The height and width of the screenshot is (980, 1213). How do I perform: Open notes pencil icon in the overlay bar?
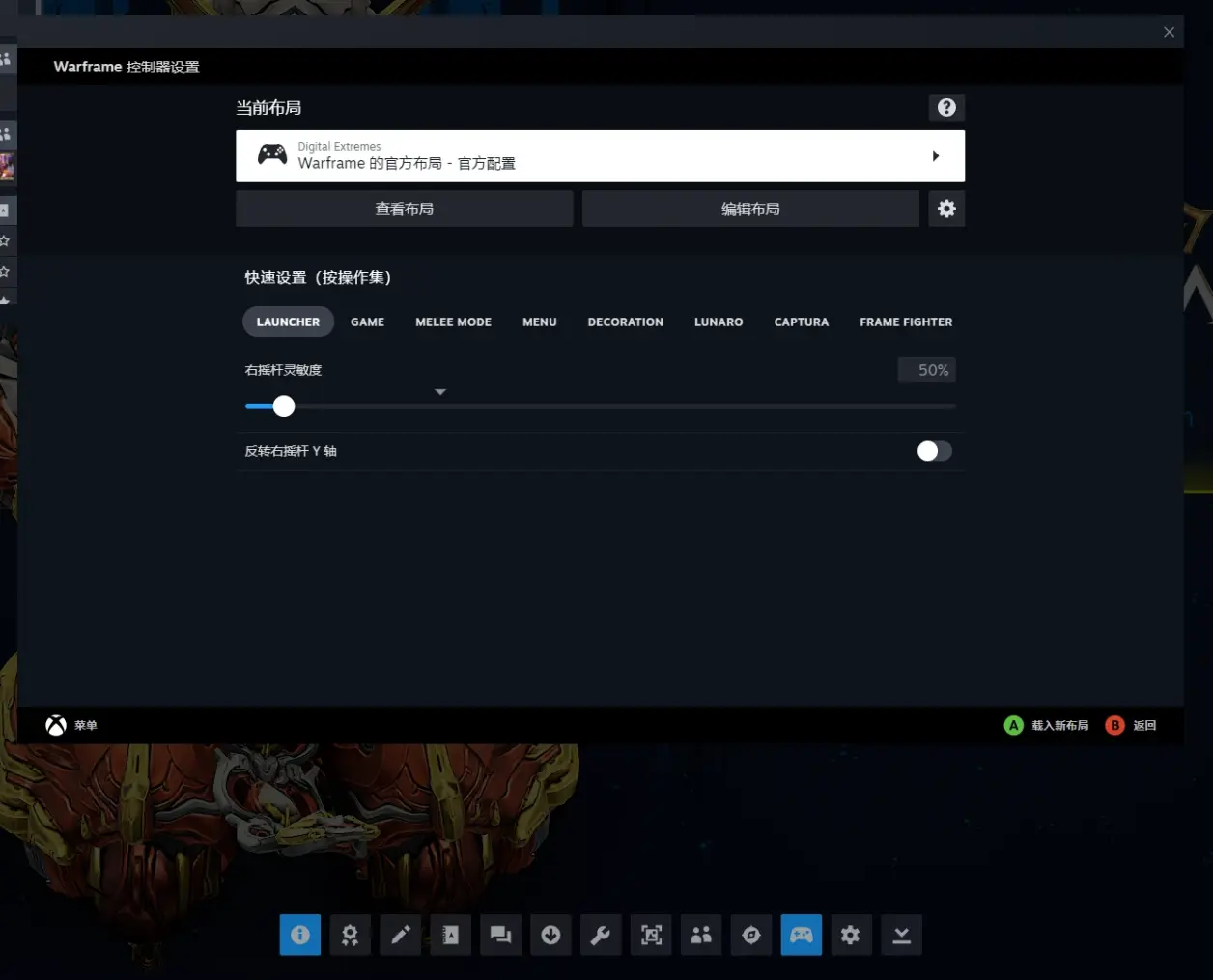point(400,935)
